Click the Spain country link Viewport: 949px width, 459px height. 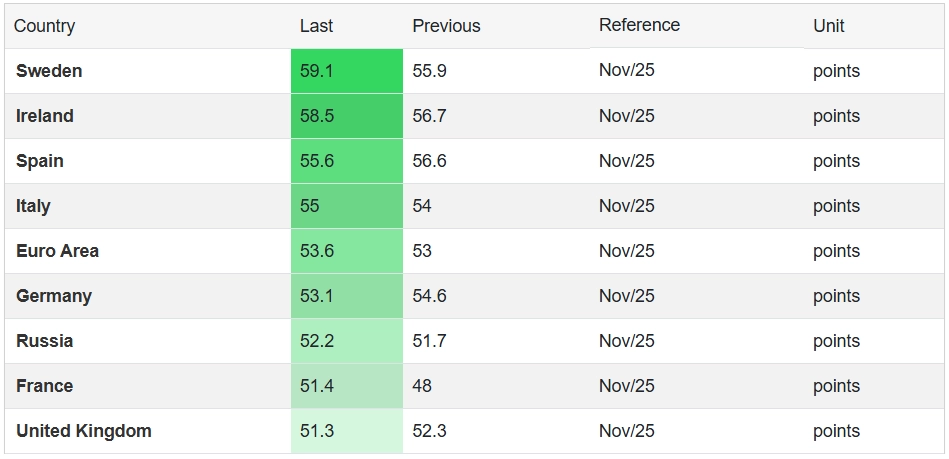click(x=40, y=161)
